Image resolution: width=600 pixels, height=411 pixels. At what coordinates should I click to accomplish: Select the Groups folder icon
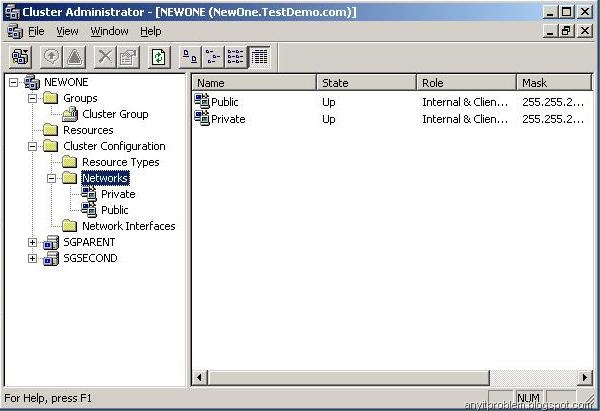(x=51, y=98)
